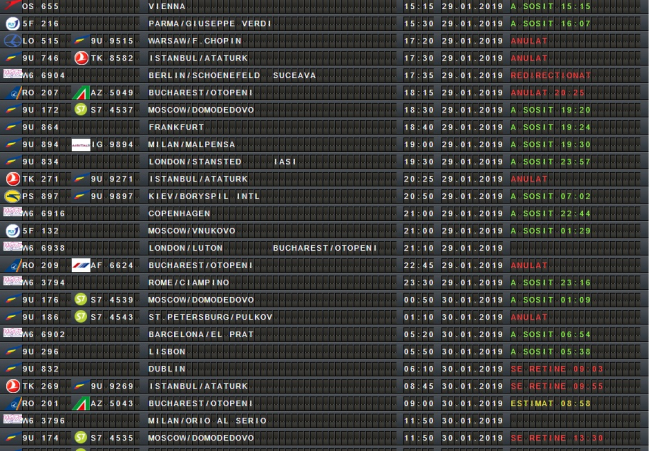Click the 'ESTIMAT 08:58' status
This screenshot has height=451, width=650.
551,403
